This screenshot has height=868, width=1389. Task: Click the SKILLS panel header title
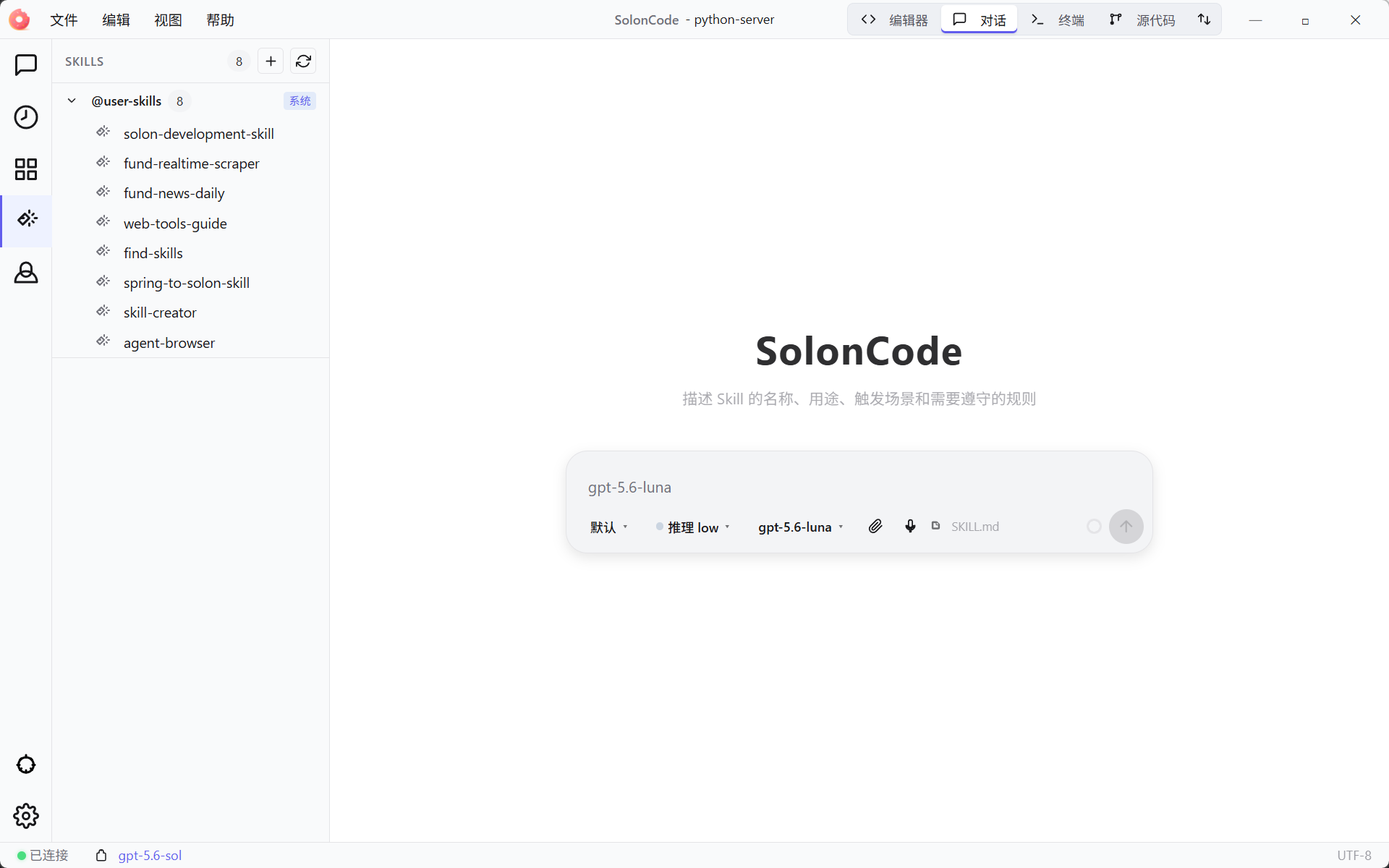[84, 61]
